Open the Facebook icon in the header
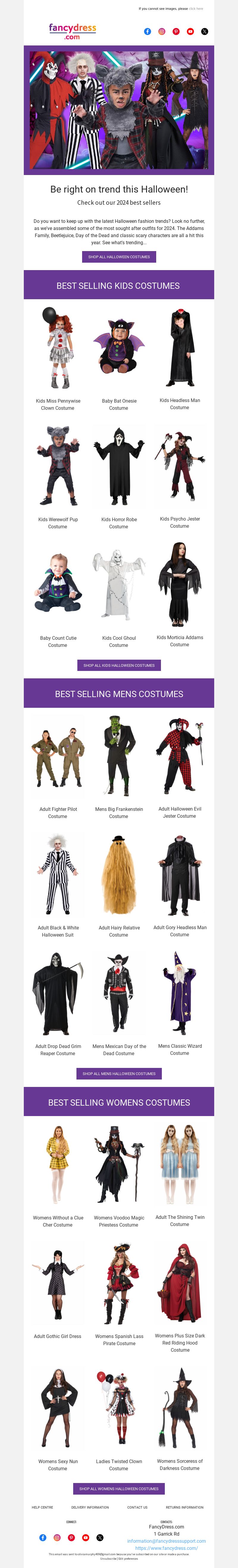 coord(147,32)
